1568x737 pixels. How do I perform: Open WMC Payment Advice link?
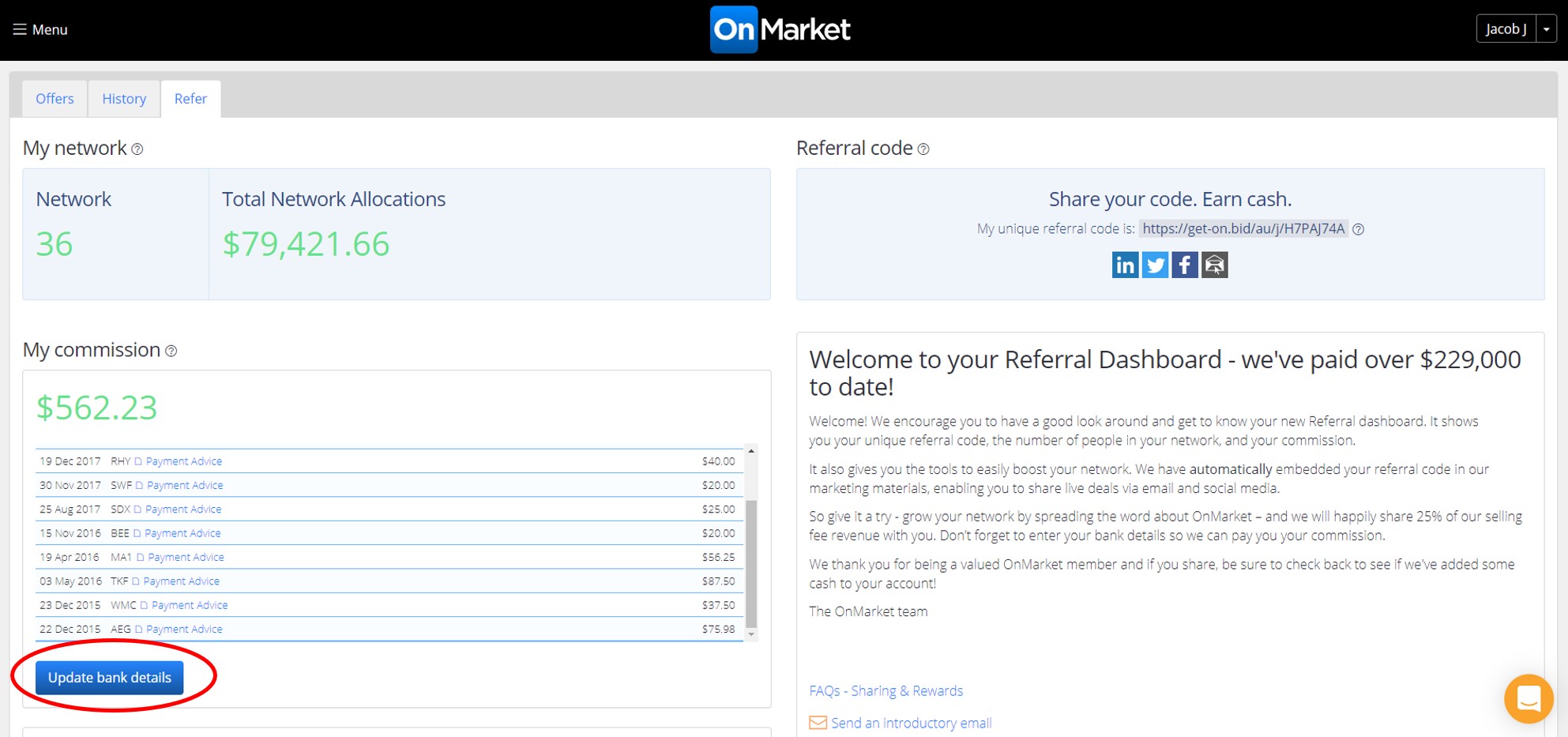tap(190, 605)
